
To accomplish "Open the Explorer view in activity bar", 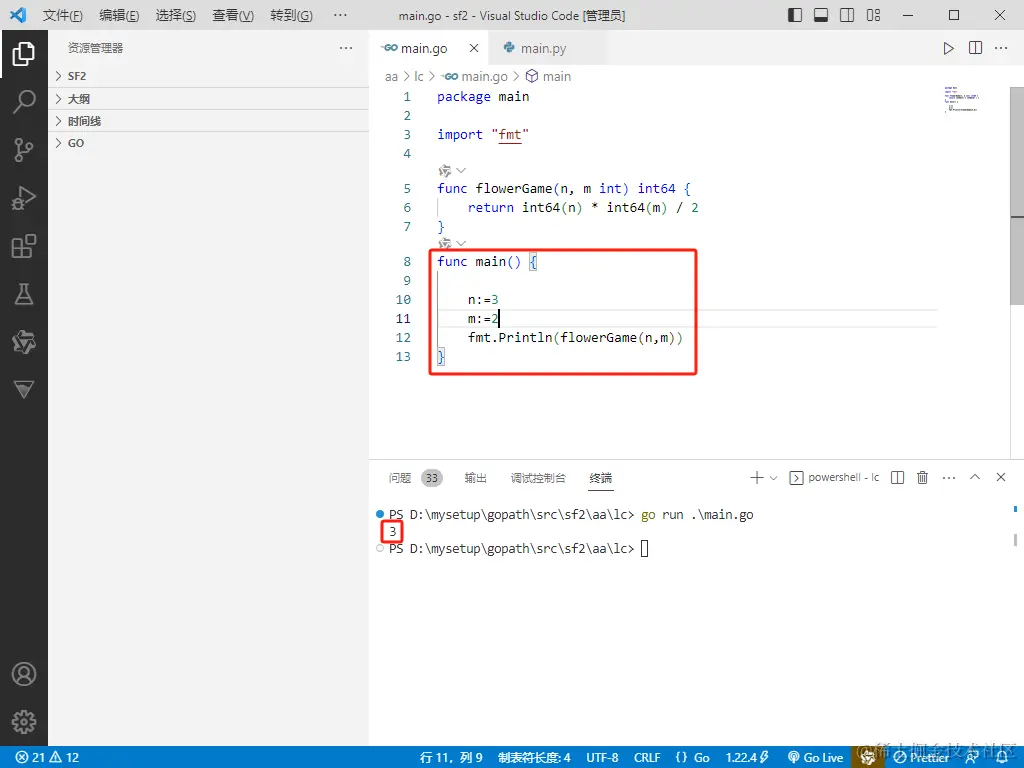I will point(24,54).
